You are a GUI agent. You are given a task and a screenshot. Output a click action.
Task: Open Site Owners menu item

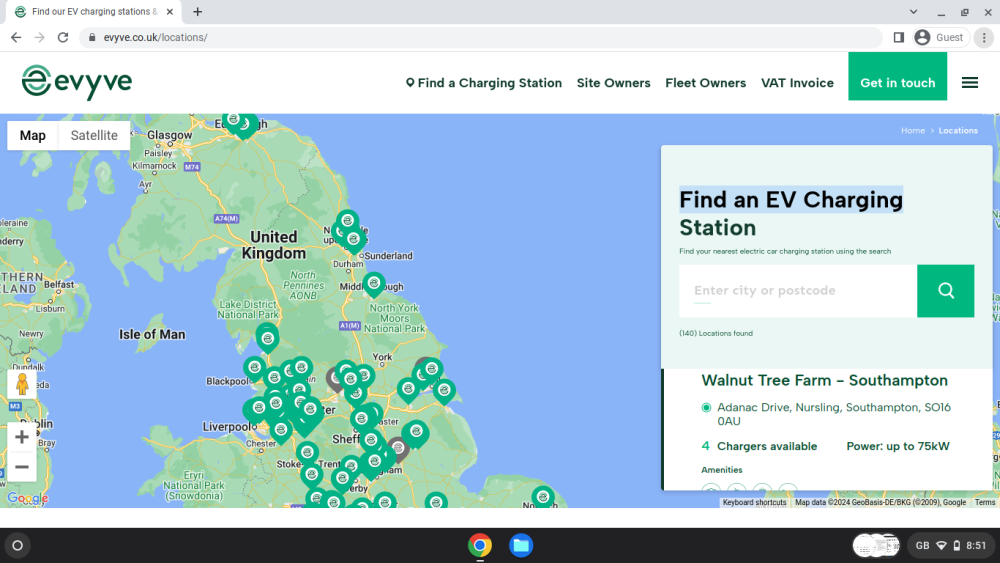(614, 83)
